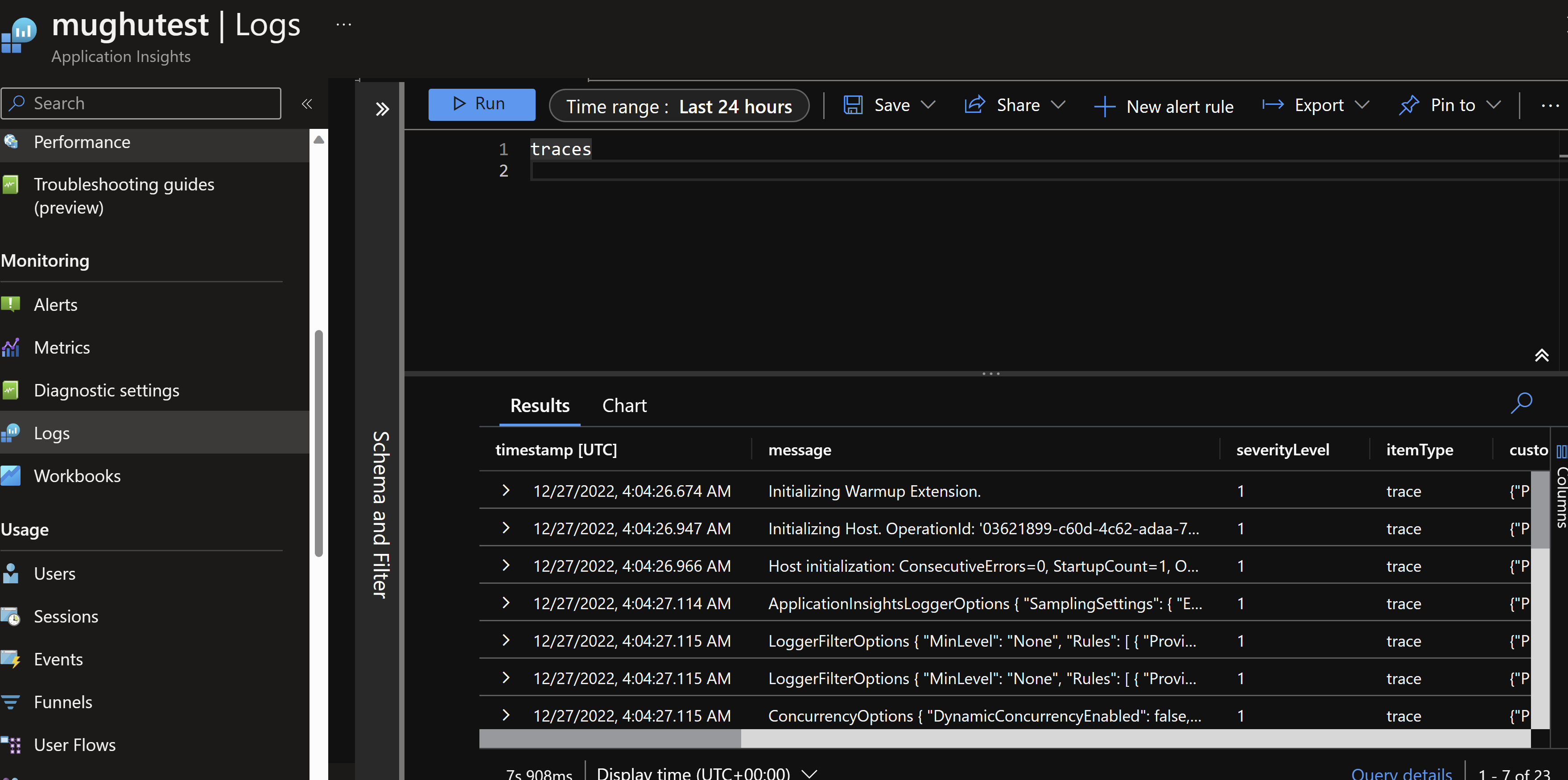Click the results horizontal scrollbar thumb
The image size is (1568, 780).
click(610, 739)
